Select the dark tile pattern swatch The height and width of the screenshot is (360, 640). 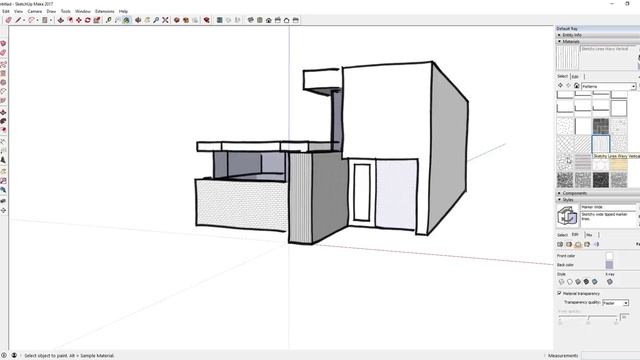click(x=601, y=126)
